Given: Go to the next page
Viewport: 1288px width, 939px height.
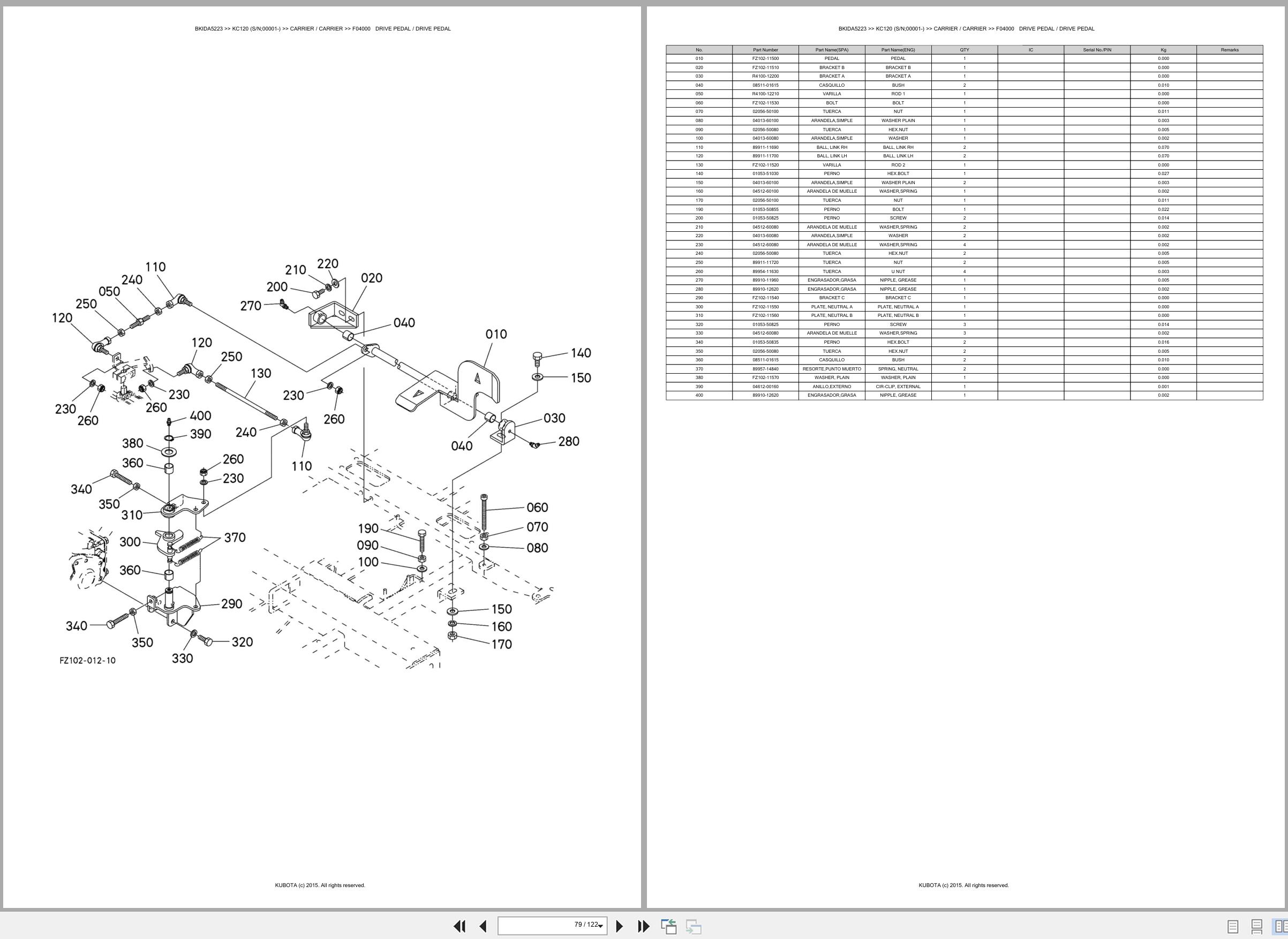Looking at the screenshot, I should tap(620, 926).
